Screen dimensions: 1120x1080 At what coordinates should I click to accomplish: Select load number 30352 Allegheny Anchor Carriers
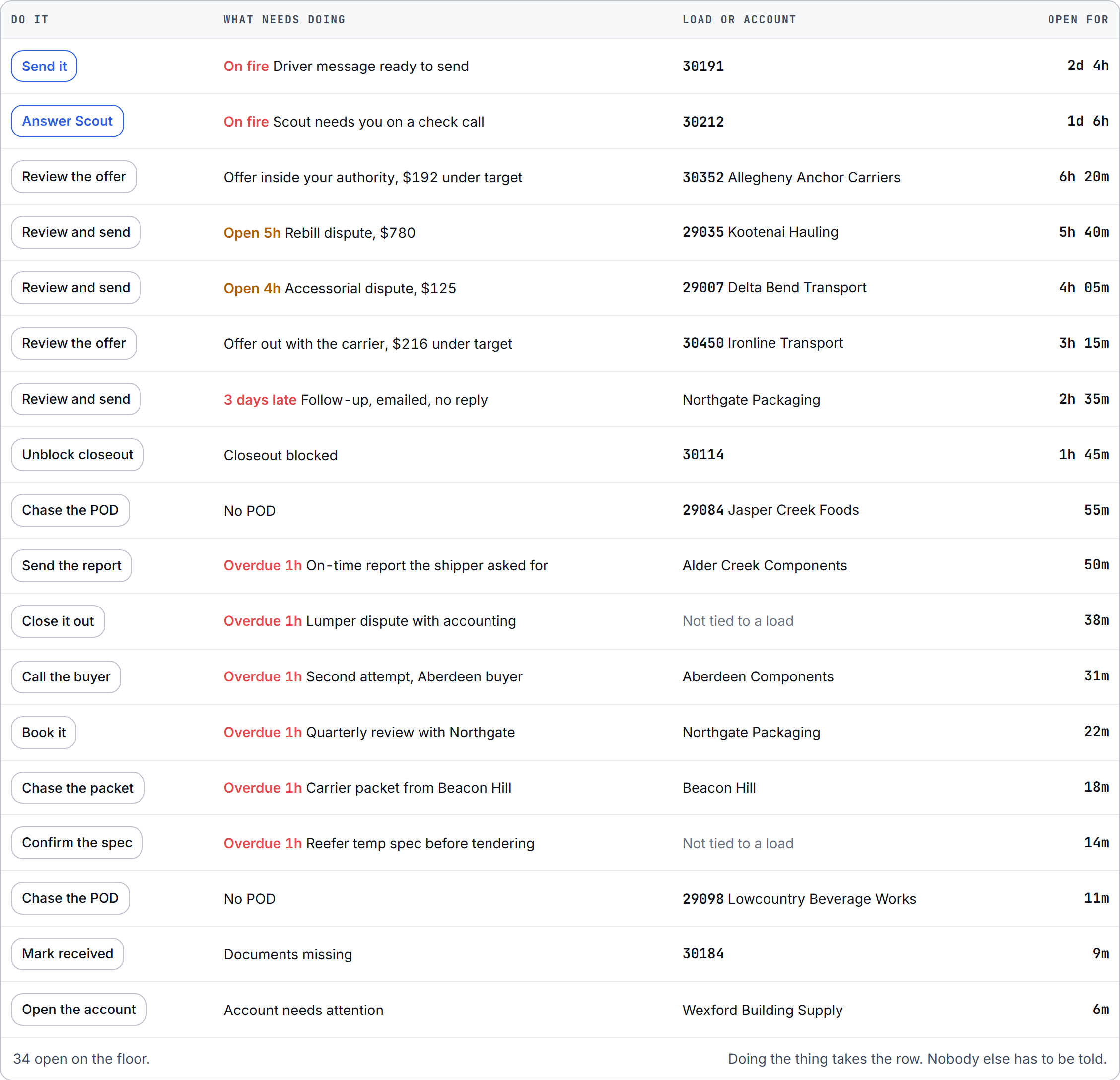click(791, 177)
